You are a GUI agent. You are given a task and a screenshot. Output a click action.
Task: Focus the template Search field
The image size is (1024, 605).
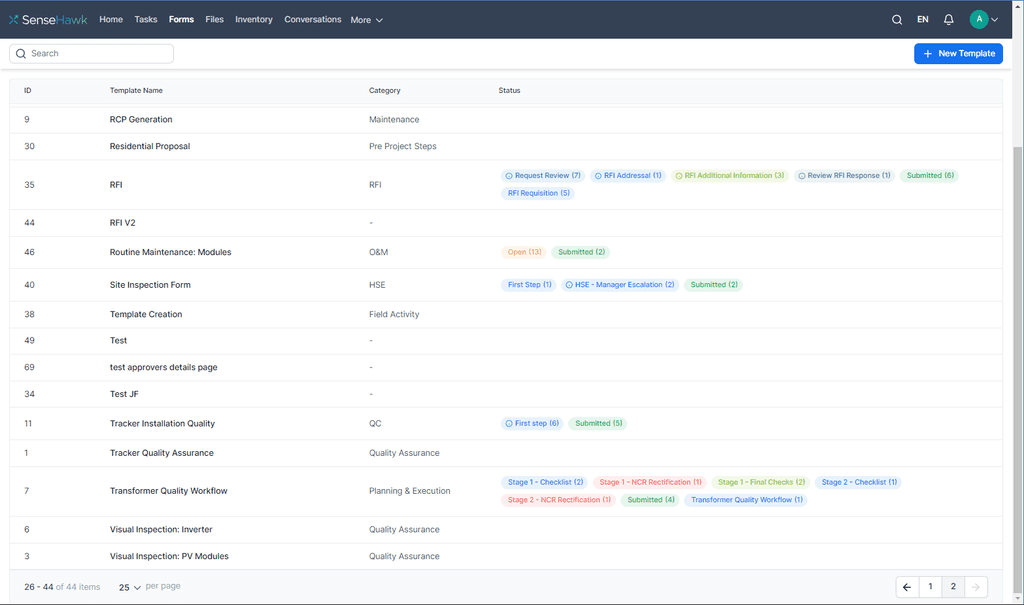pos(91,54)
